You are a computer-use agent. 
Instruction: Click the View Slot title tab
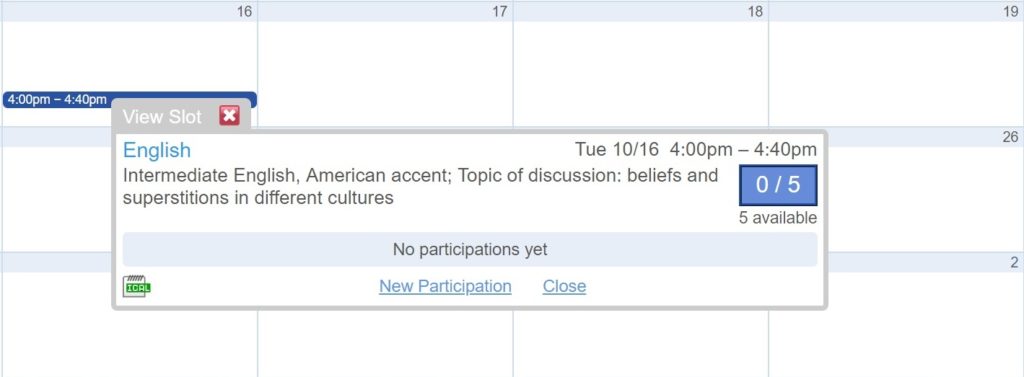pos(162,116)
